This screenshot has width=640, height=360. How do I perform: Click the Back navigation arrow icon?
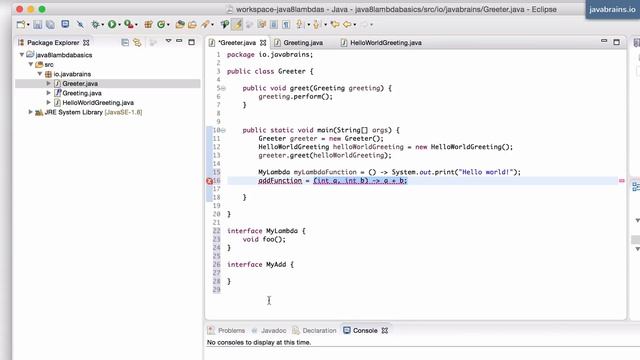347,24
